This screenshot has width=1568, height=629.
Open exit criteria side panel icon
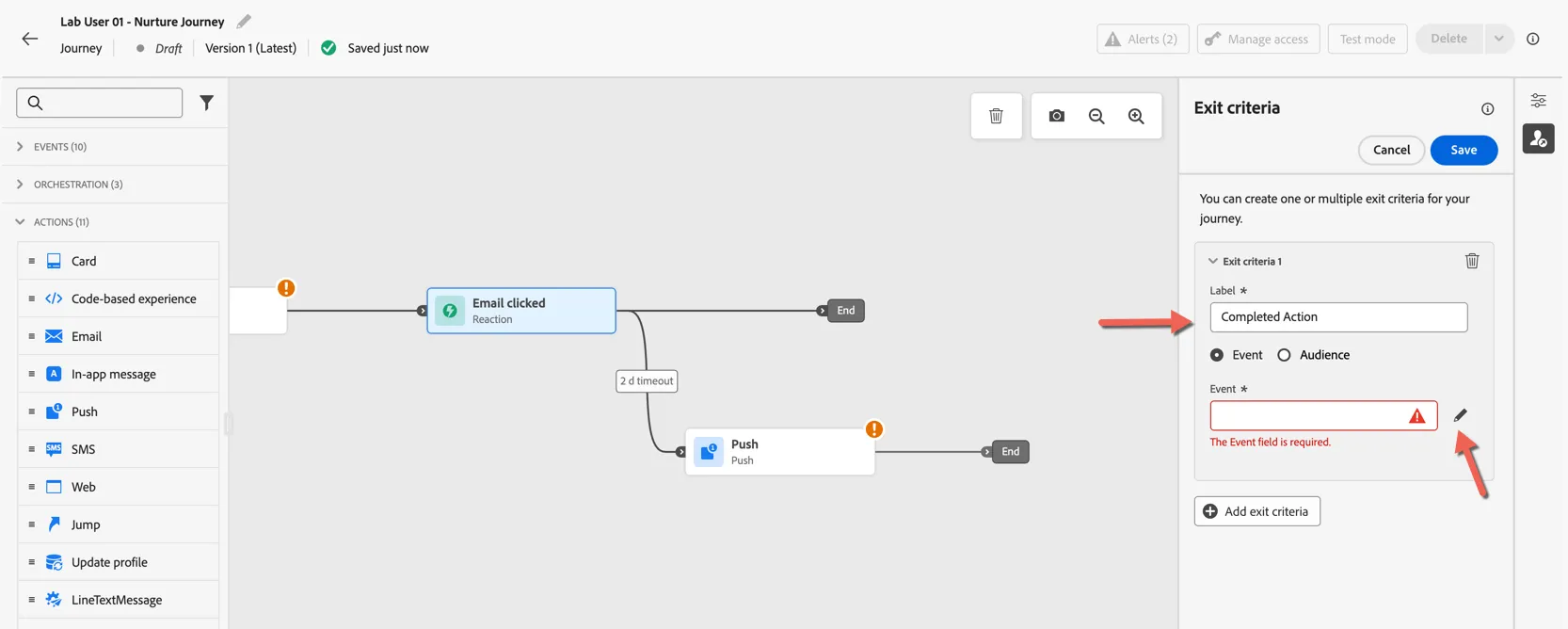tap(1538, 138)
